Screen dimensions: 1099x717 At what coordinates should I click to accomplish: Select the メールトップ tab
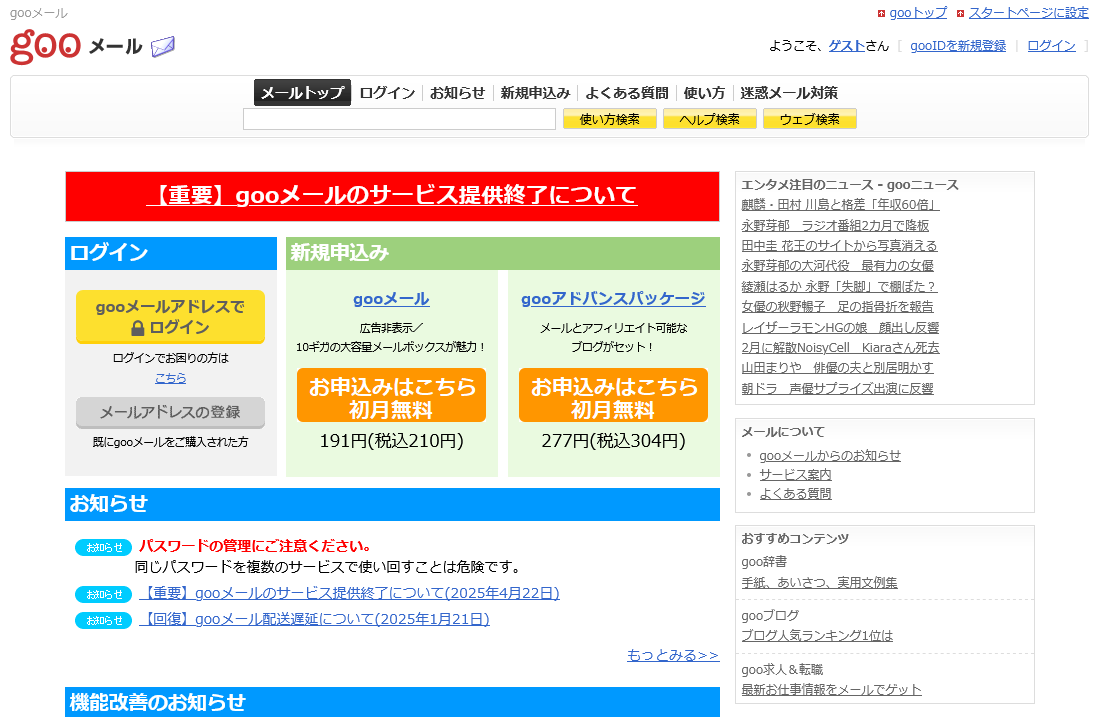[302, 93]
